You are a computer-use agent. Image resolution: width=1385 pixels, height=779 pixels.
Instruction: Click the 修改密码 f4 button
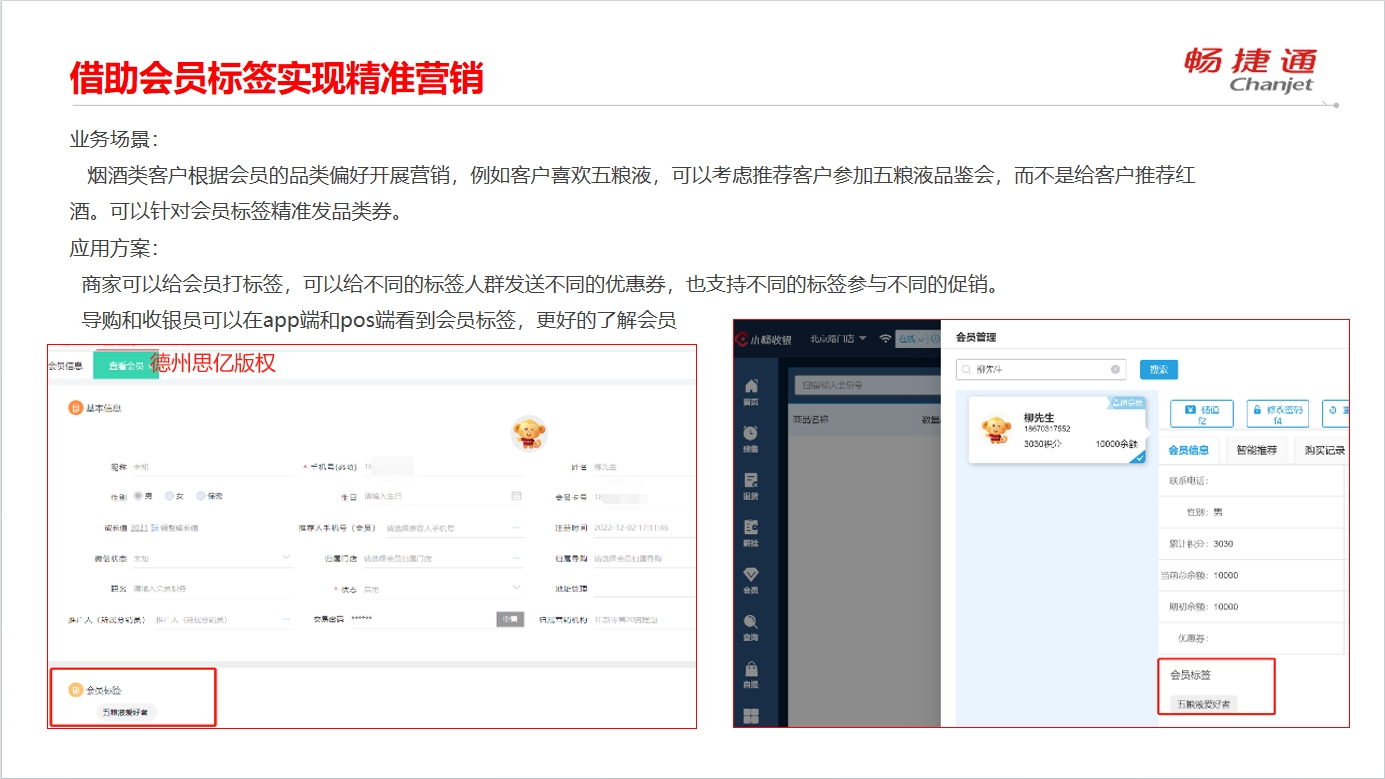pos(1277,414)
